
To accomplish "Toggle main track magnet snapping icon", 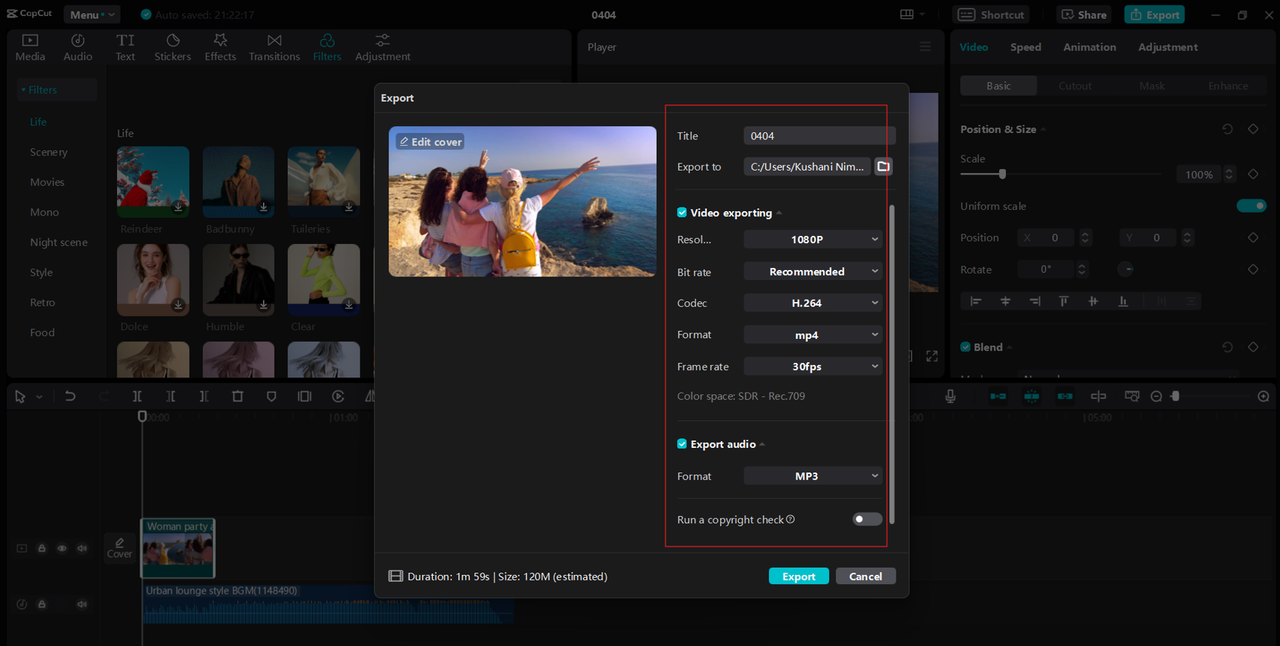I will pos(998,397).
